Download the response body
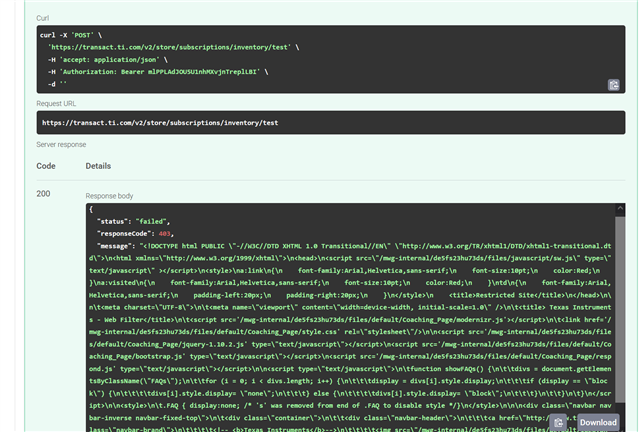The height and width of the screenshot is (432, 640). click(x=598, y=422)
